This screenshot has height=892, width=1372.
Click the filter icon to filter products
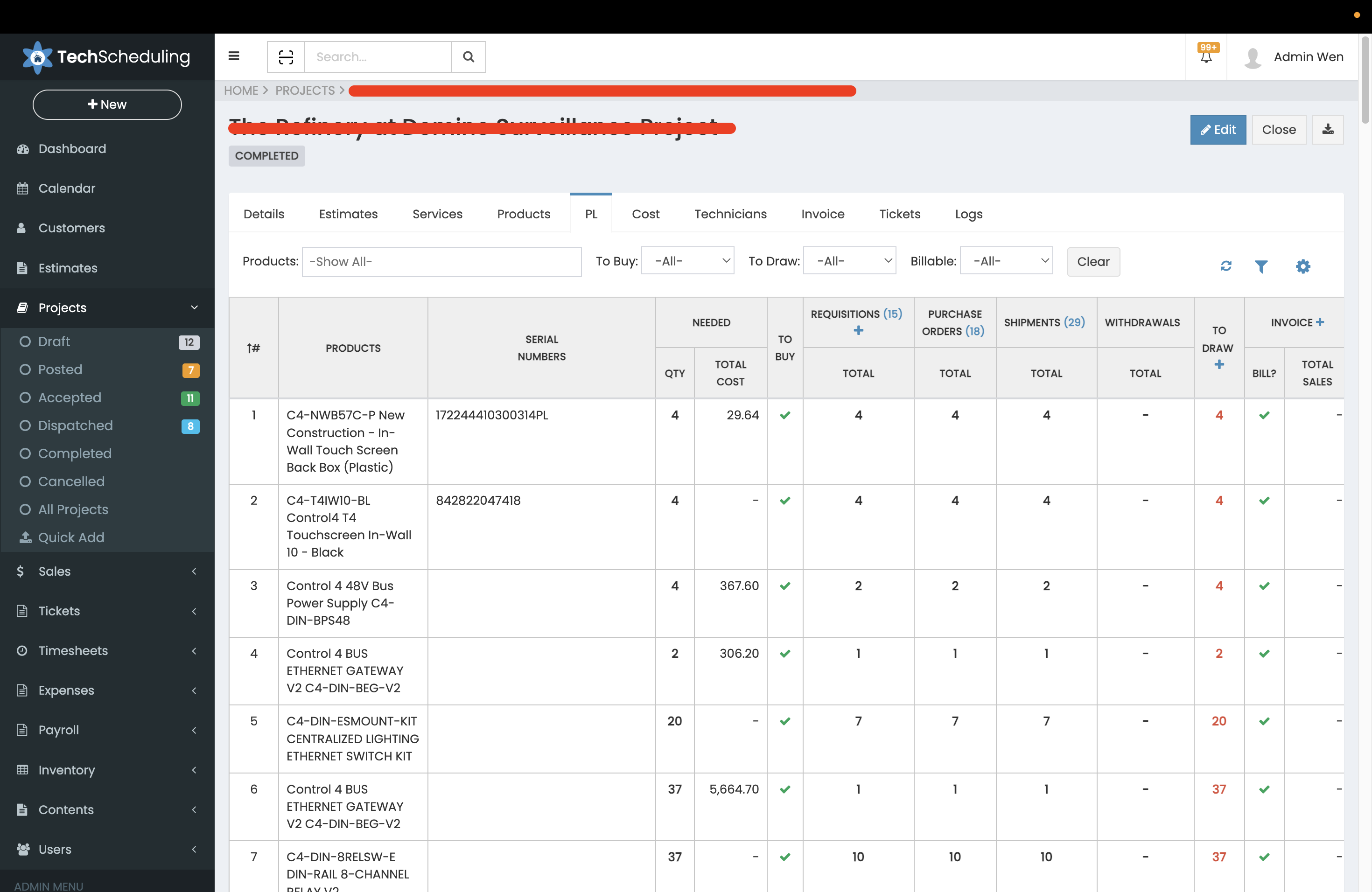(x=1262, y=266)
